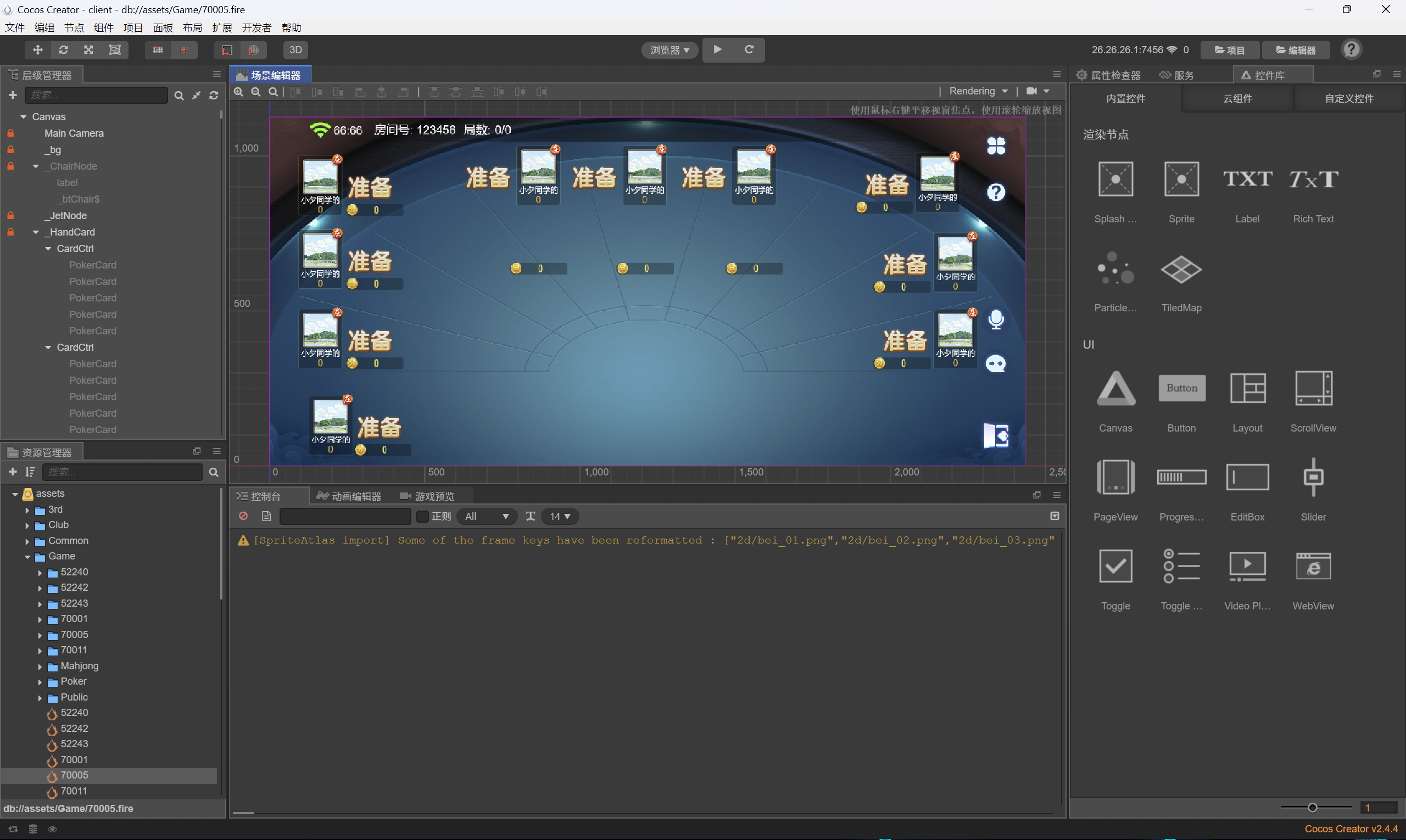The image size is (1406, 840).
Task: Select the rotate transform tool
Action: (x=63, y=50)
